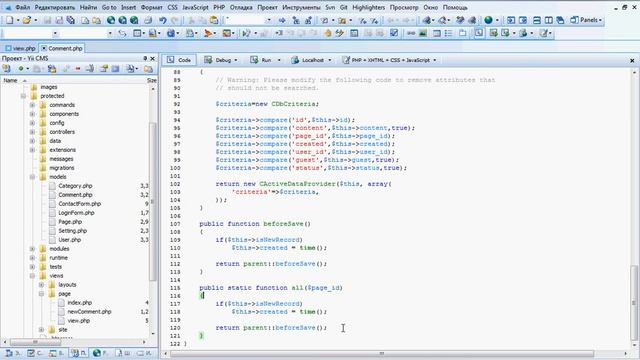Expand the modules folder
The width and height of the screenshot is (640, 360).
coord(32,249)
